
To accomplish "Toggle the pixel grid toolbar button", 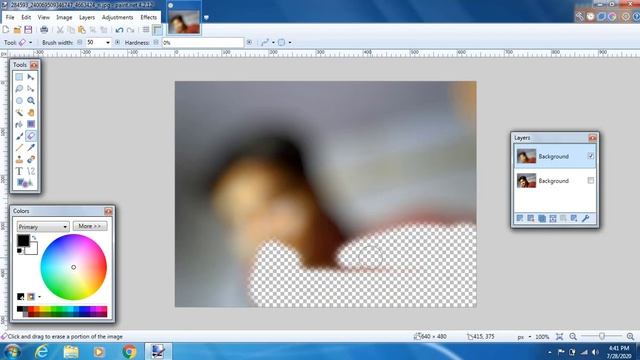I will 146,30.
